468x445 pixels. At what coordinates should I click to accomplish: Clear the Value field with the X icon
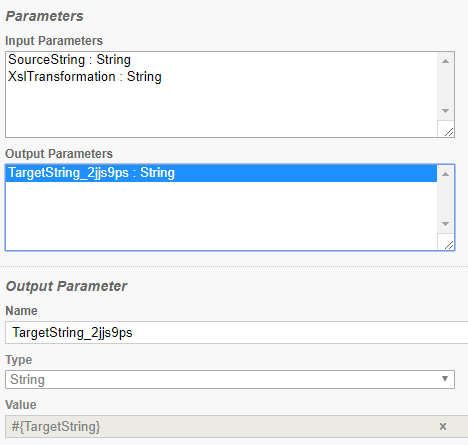(443, 426)
